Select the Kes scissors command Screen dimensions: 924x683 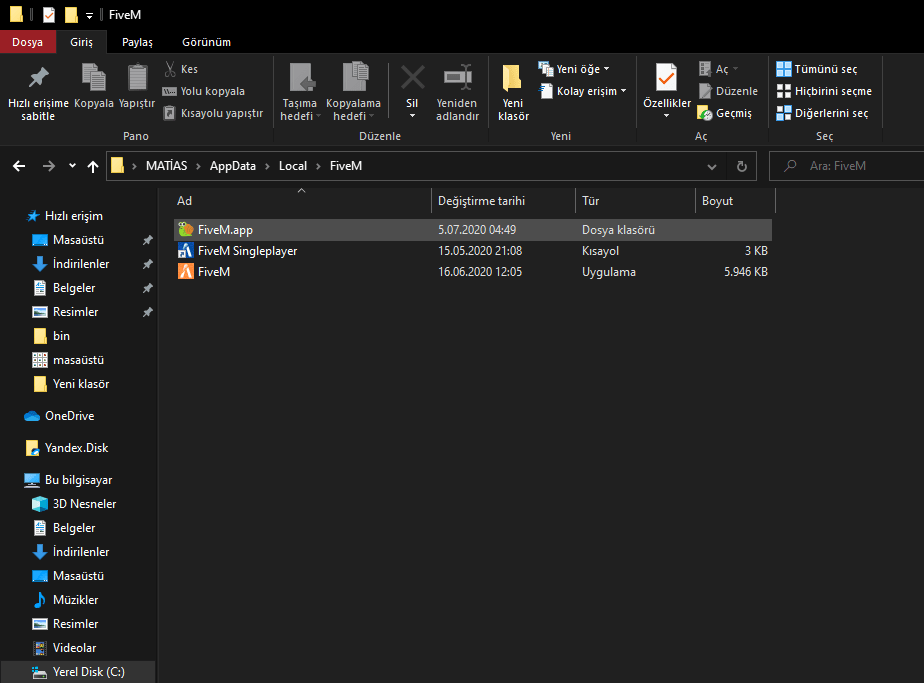pyautogui.click(x=180, y=69)
